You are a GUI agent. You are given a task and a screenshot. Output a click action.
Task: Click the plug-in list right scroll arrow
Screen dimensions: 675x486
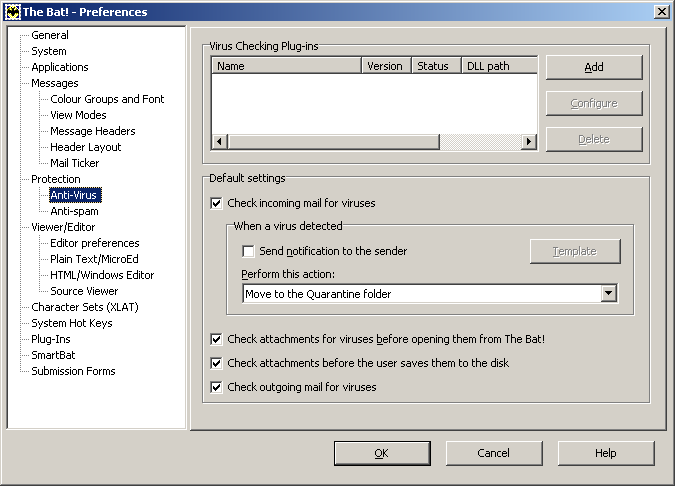(x=529, y=142)
